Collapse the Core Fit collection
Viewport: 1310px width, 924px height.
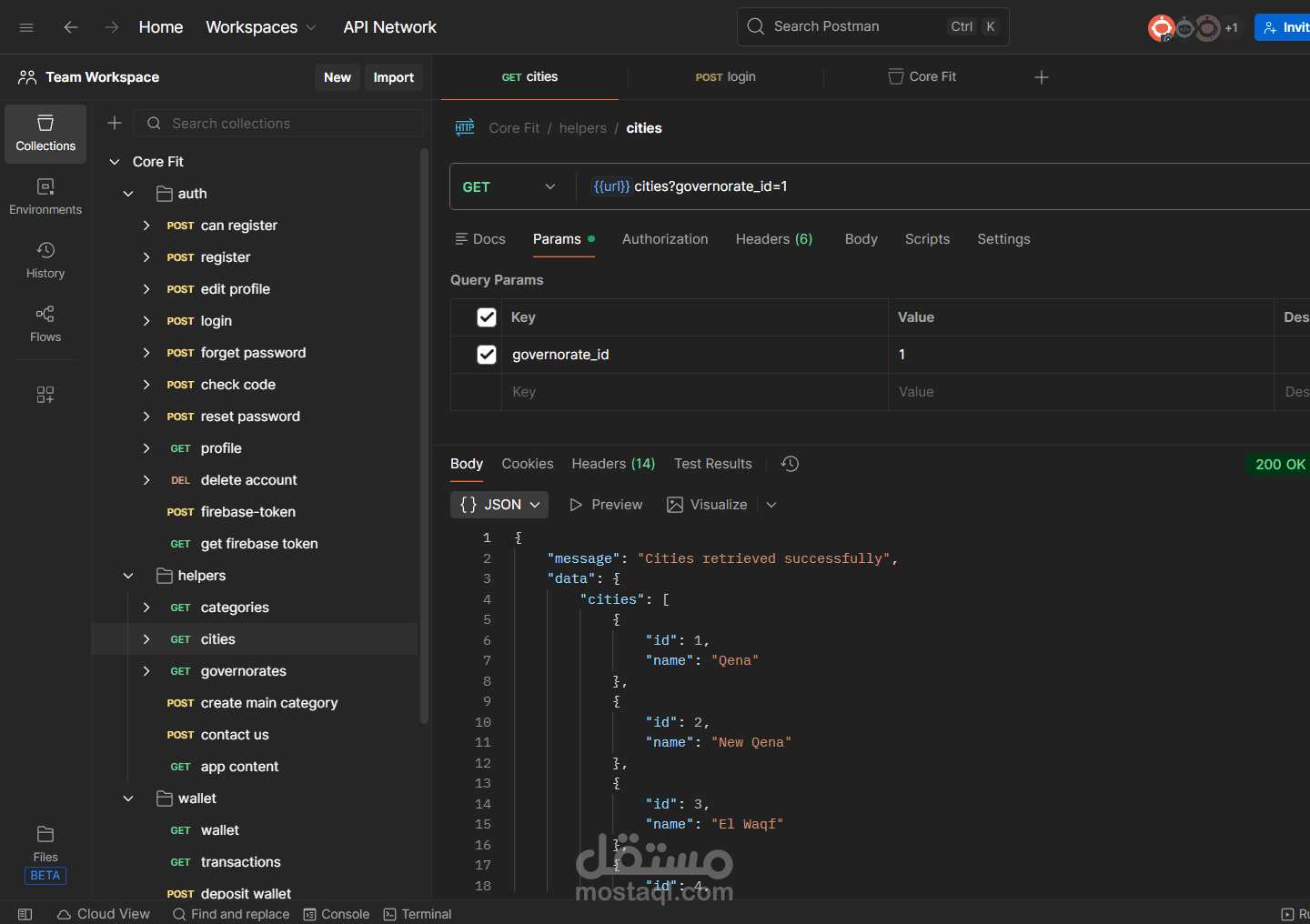click(x=115, y=162)
